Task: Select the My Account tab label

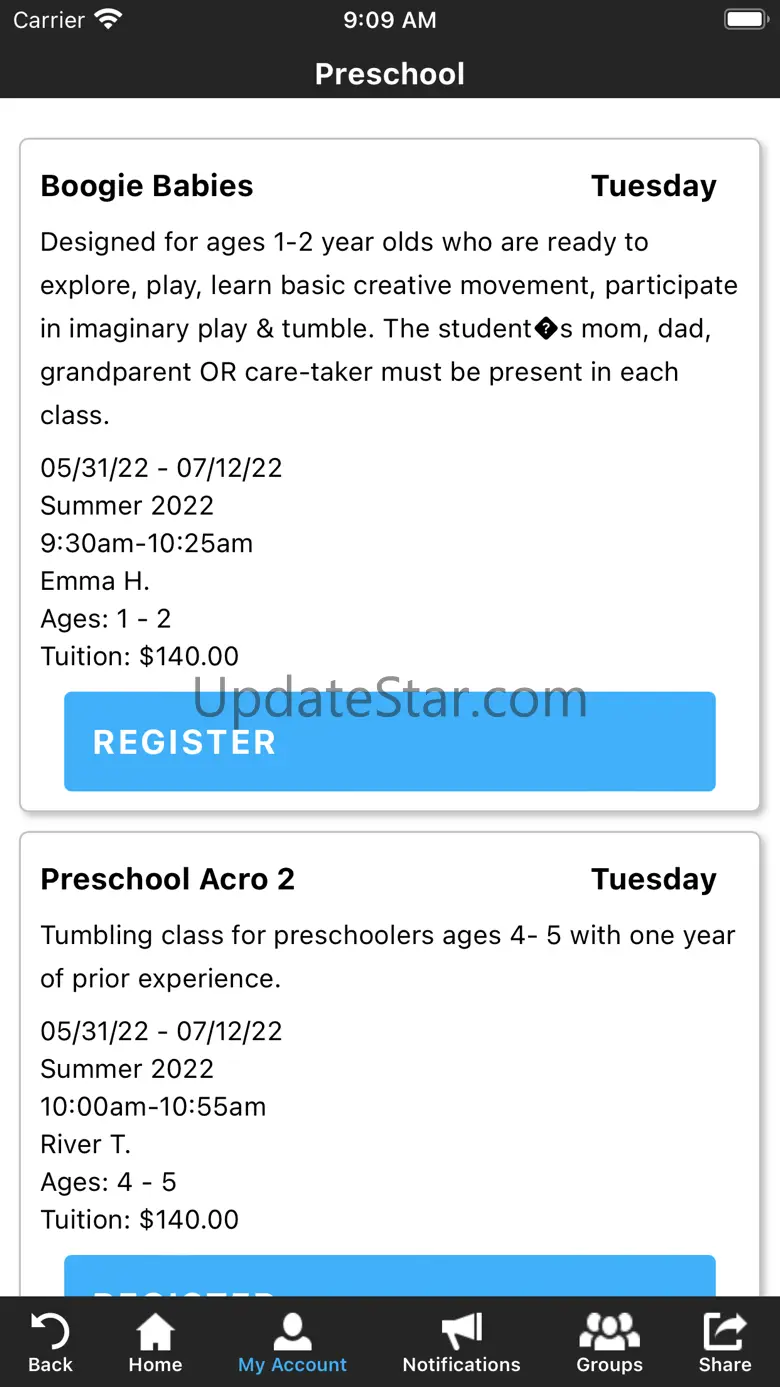Action: (292, 1365)
